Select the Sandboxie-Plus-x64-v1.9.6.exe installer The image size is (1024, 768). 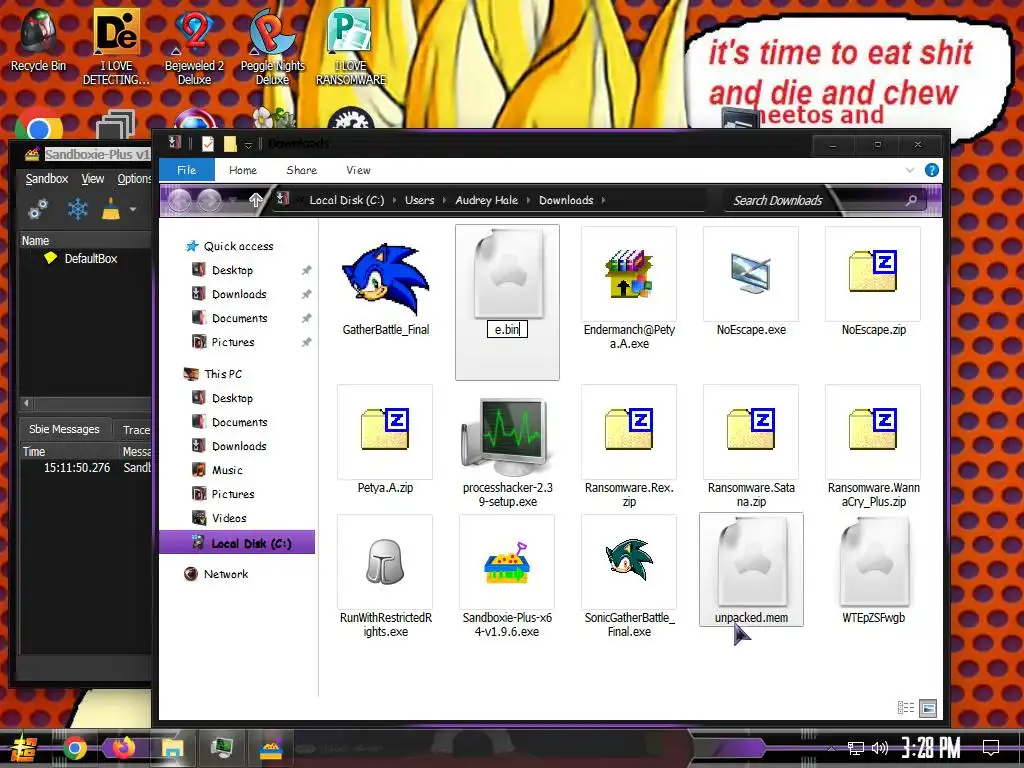507,577
